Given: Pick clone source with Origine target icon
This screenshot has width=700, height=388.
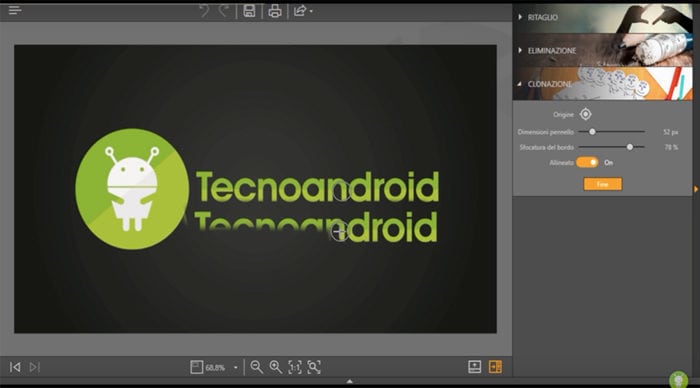Looking at the screenshot, I should click(x=585, y=114).
